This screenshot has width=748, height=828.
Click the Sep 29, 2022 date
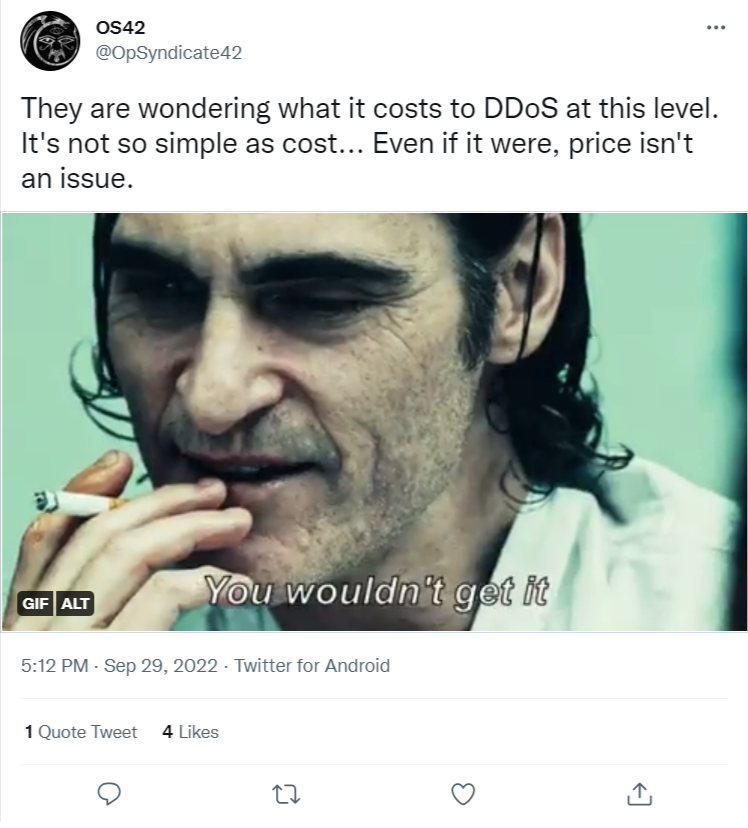pos(160,665)
